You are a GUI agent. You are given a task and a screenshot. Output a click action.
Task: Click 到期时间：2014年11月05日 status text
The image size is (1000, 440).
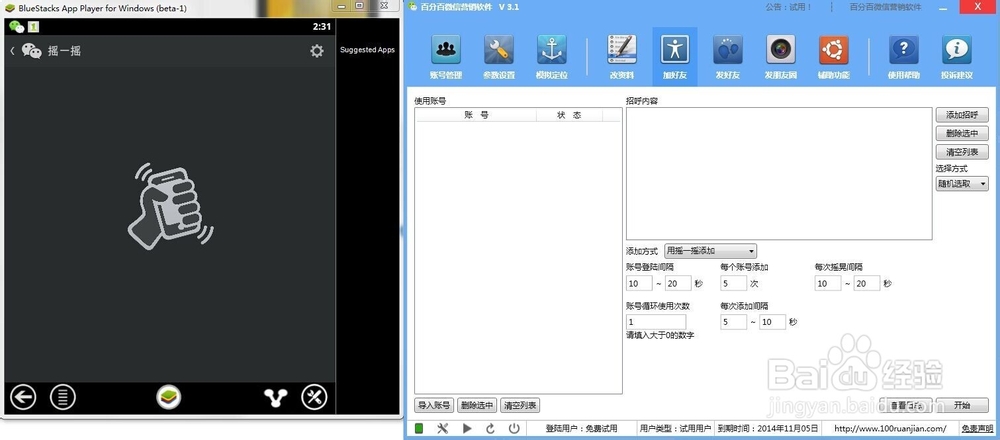[767, 429]
